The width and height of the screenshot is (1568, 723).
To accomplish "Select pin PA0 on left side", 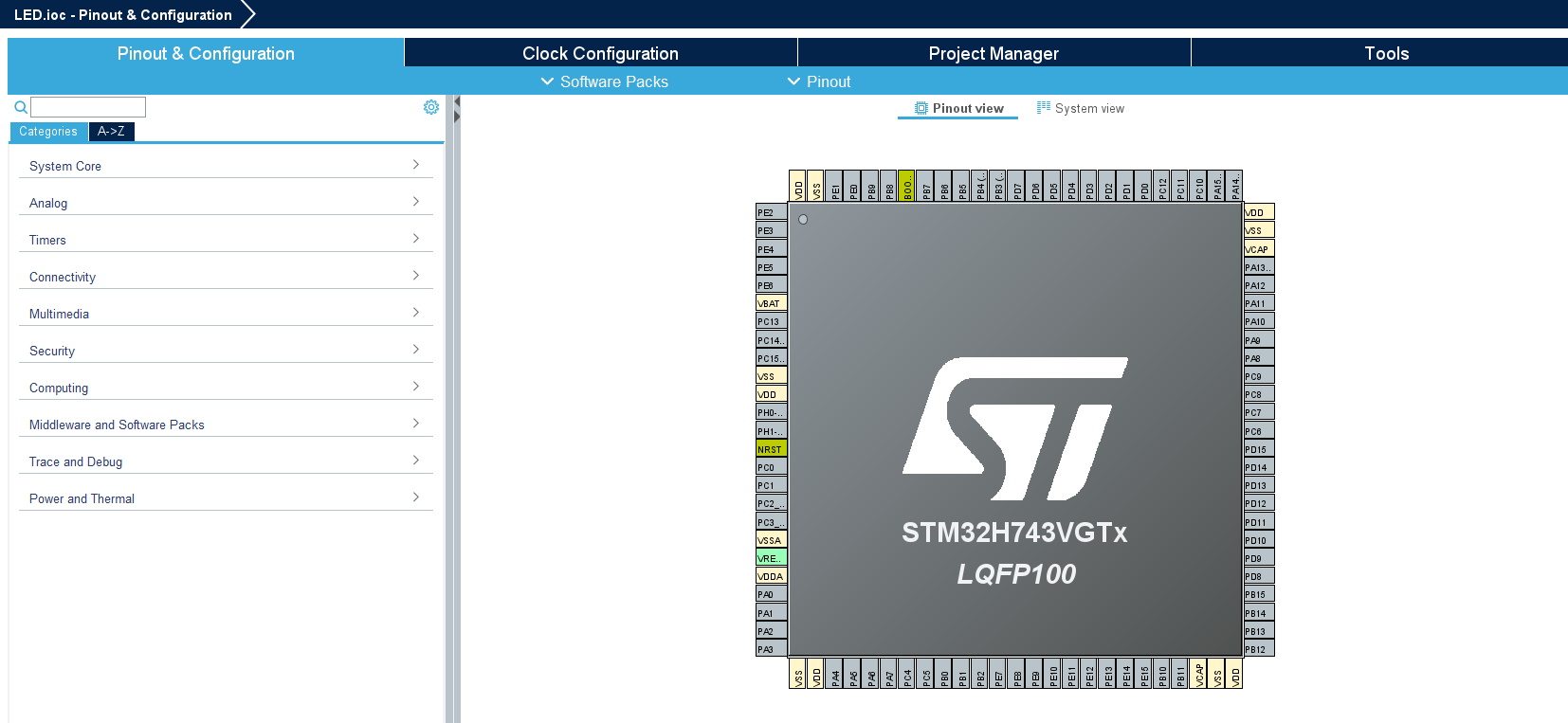I will (772, 594).
